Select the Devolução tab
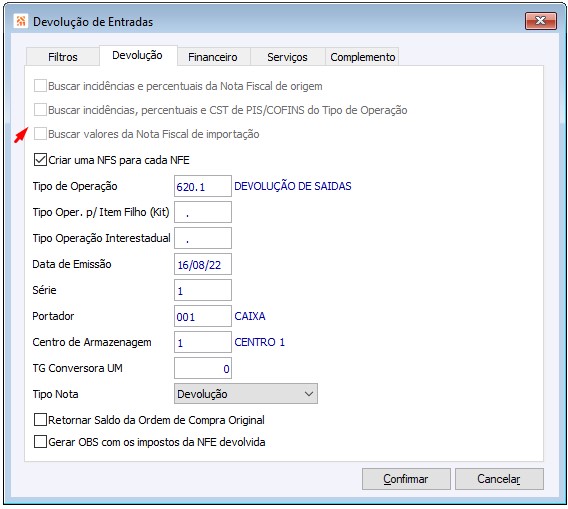The image size is (568, 509). click(x=138, y=55)
